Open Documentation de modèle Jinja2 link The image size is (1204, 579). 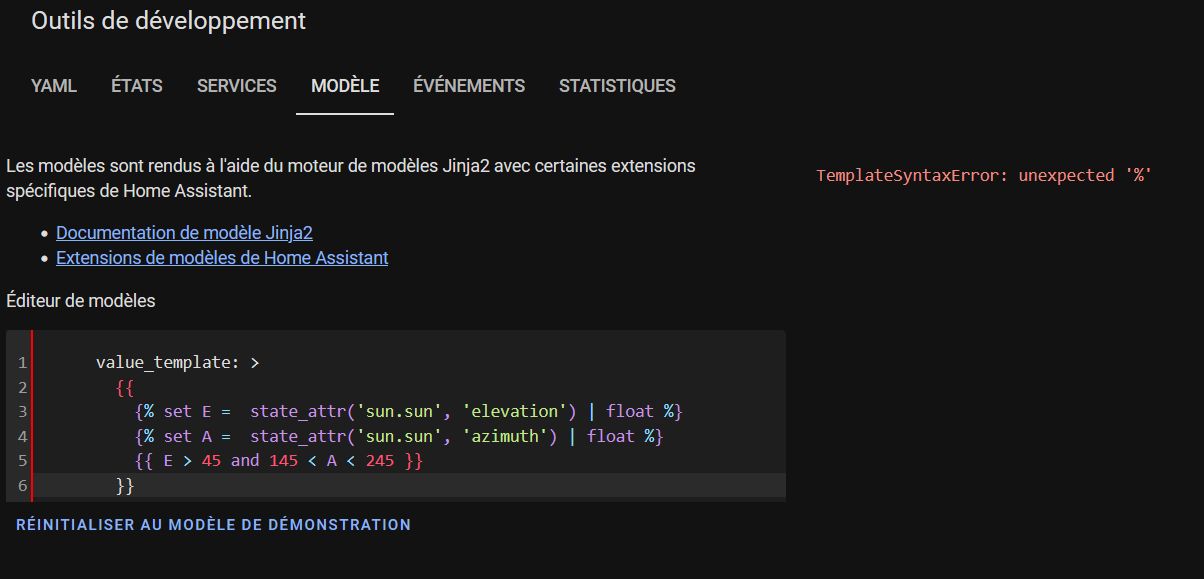tap(184, 233)
